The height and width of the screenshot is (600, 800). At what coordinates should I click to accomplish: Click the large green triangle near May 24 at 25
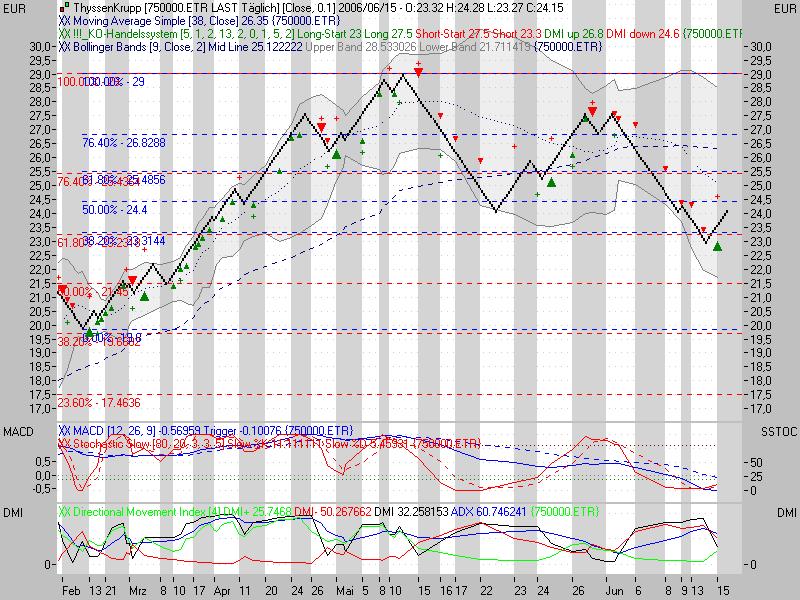point(551,182)
